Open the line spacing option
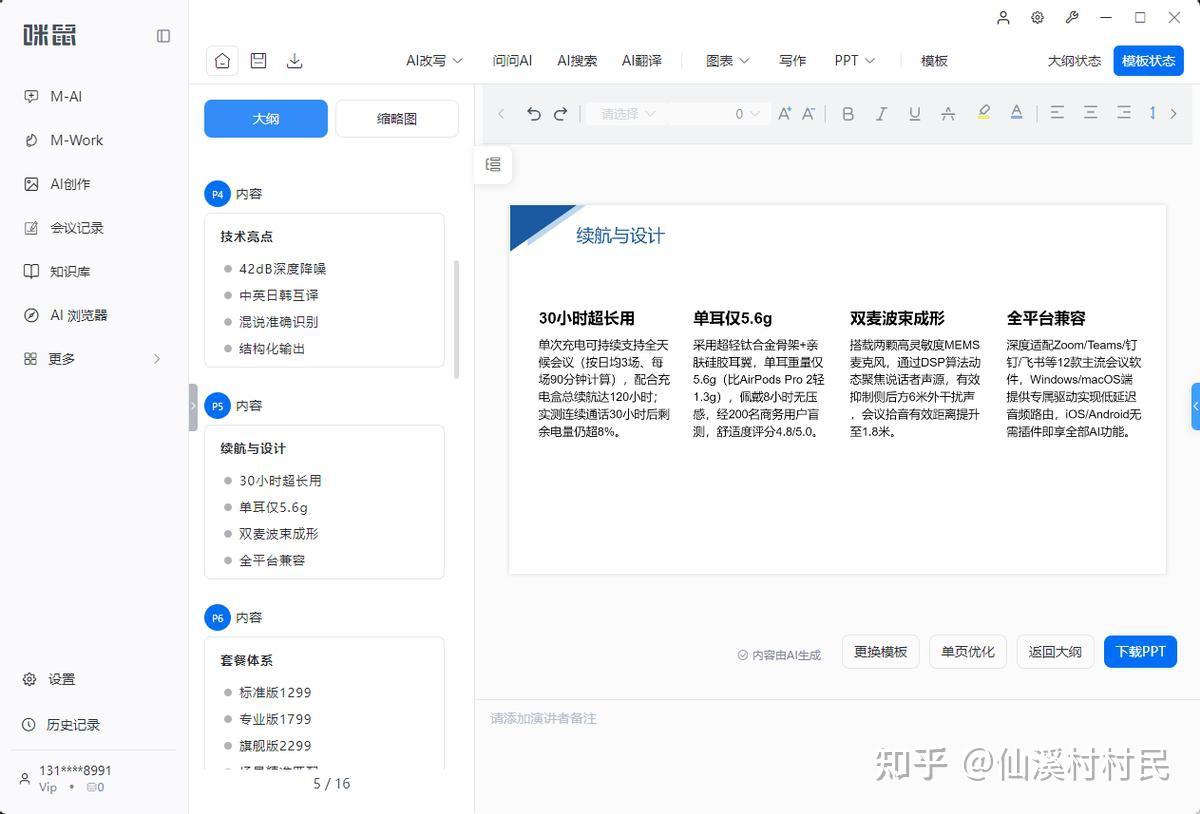Image resolution: width=1200 pixels, height=814 pixels. 1152,113
